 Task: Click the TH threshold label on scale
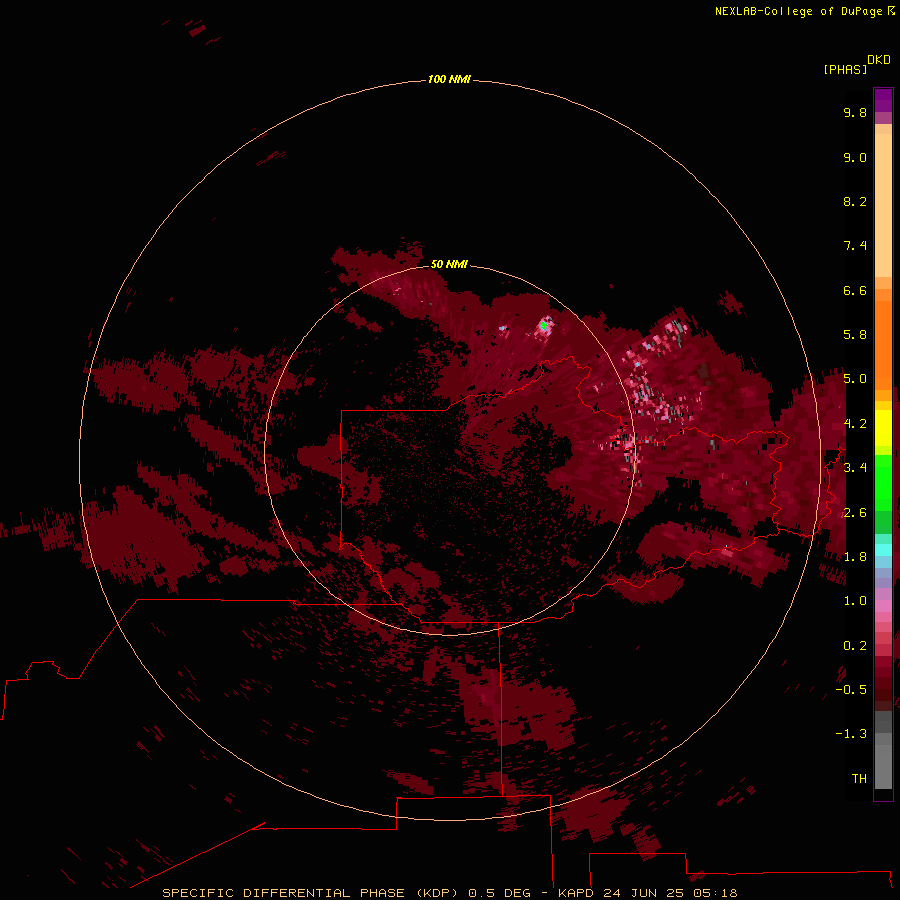859,779
